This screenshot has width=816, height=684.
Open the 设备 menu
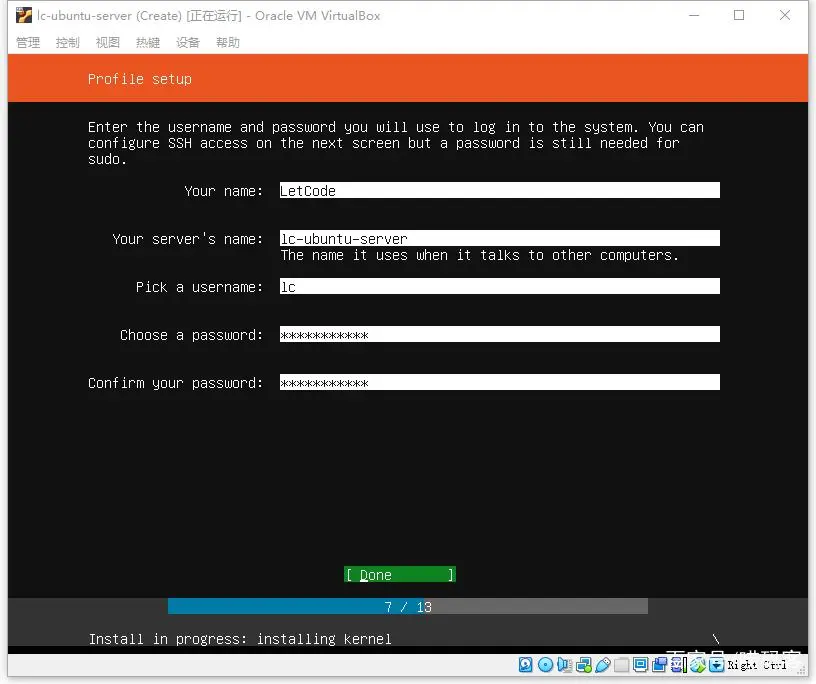(x=188, y=42)
